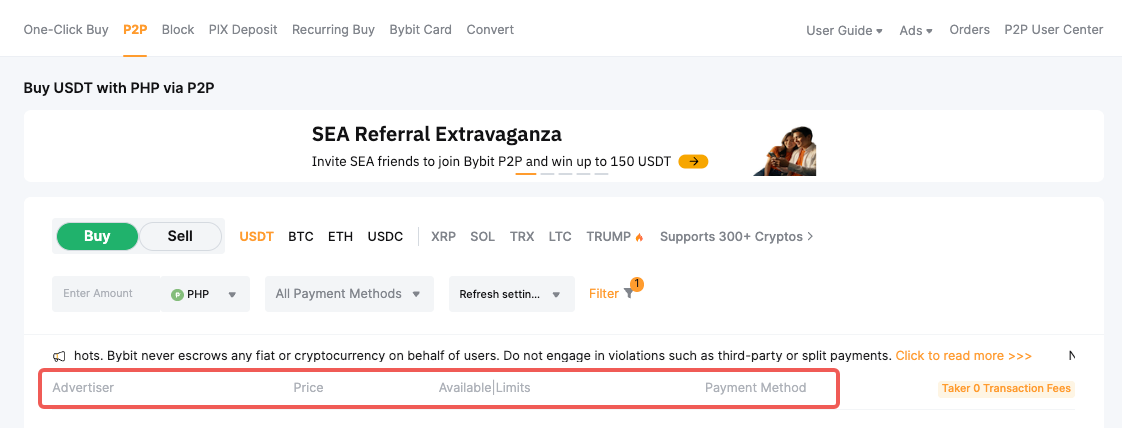Expand All Payment Methods dropdown
The image size is (1122, 428).
pos(348,294)
